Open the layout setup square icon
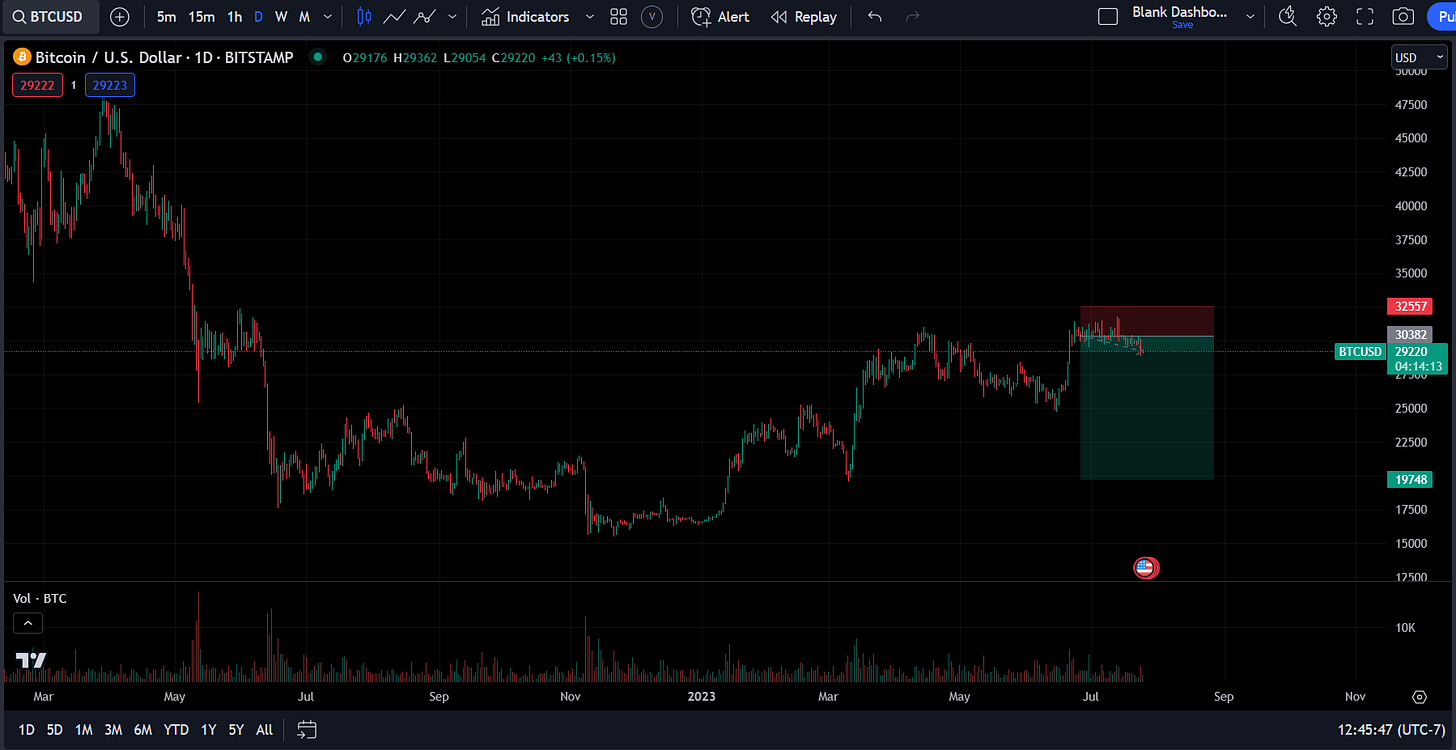 pyautogui.click(x=1107, y=17)
